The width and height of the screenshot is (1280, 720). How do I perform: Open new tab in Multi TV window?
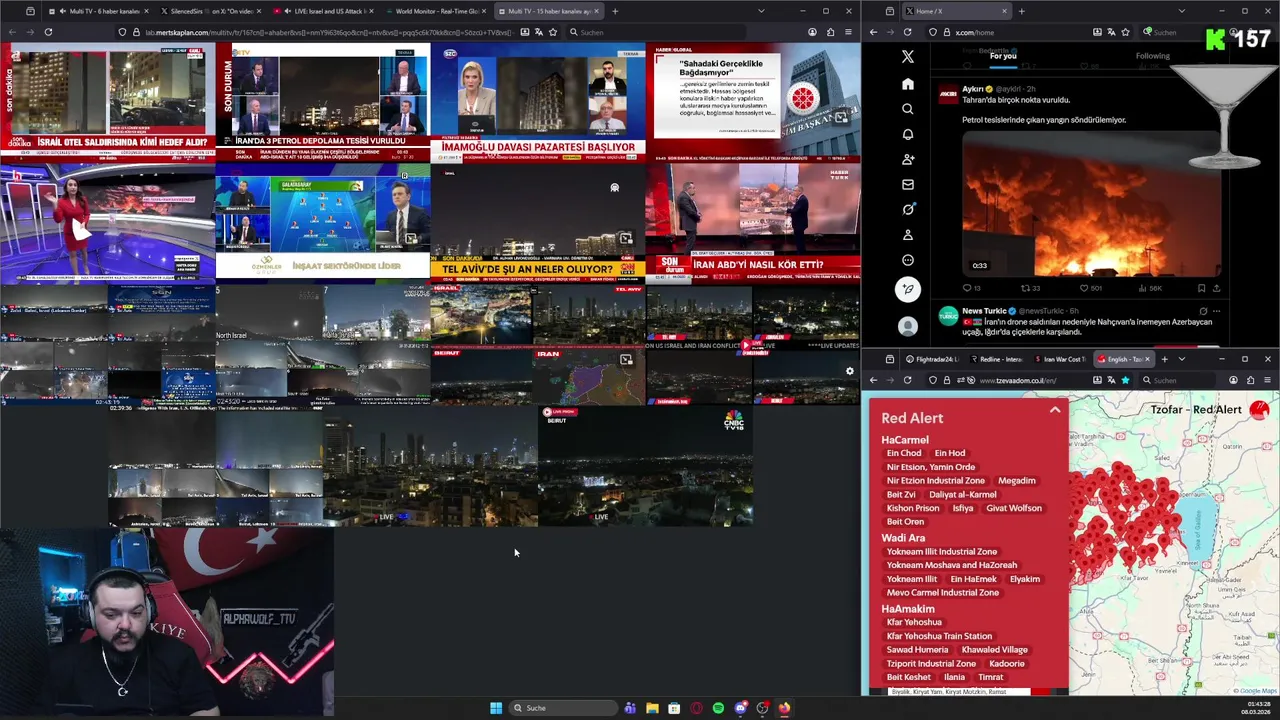615,11
